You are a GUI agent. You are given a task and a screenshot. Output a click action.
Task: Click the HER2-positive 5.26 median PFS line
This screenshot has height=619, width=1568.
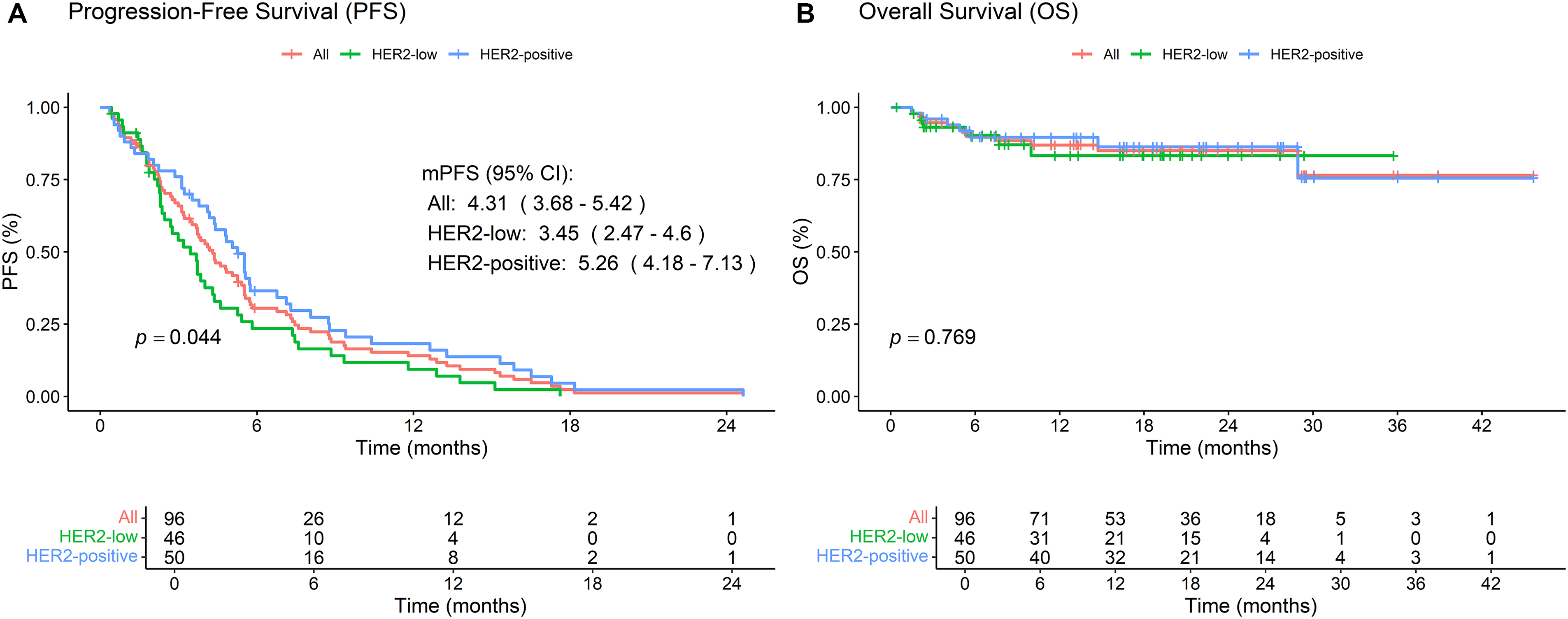point(591,264)
